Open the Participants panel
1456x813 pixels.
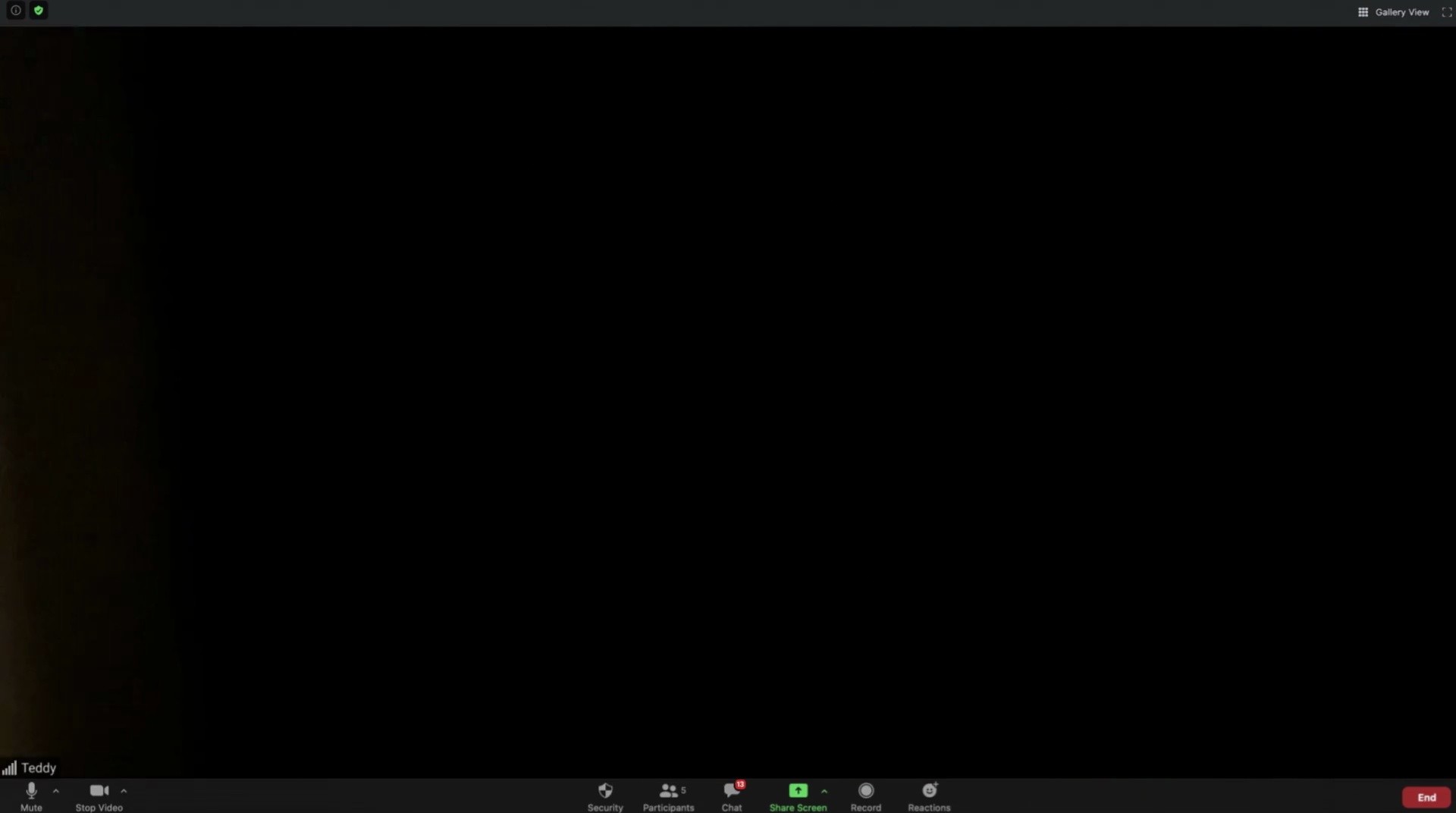[668, 796]
